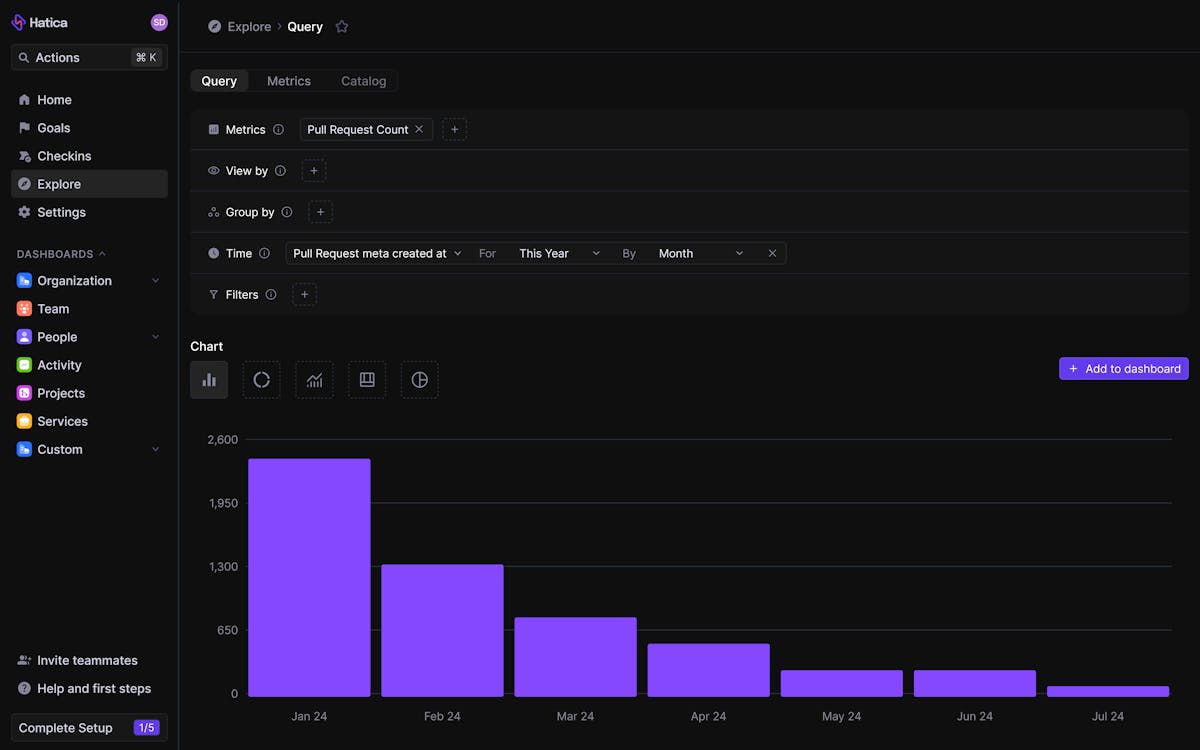Switch to the Metrics tab
The width and height of the screenshot is (1200, 750).
[289, 81]
